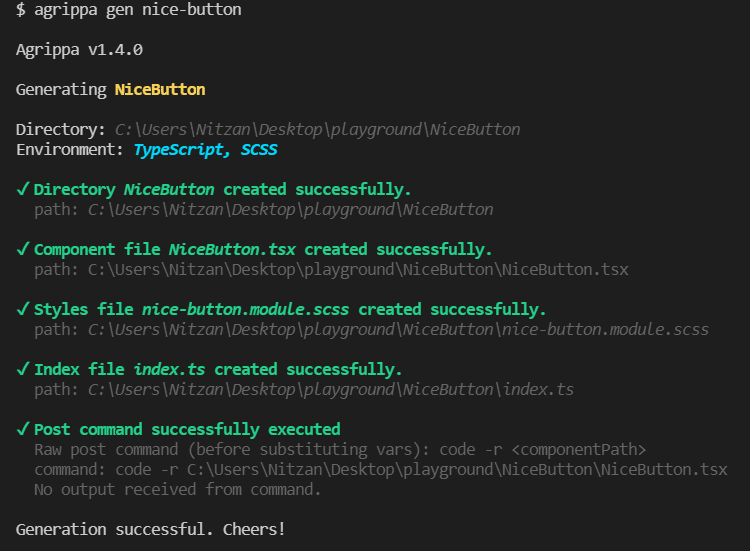Viewport: 750px width, 551px height.
Task: Click the path on the 'Directory:' line
Action: point(317,130)
